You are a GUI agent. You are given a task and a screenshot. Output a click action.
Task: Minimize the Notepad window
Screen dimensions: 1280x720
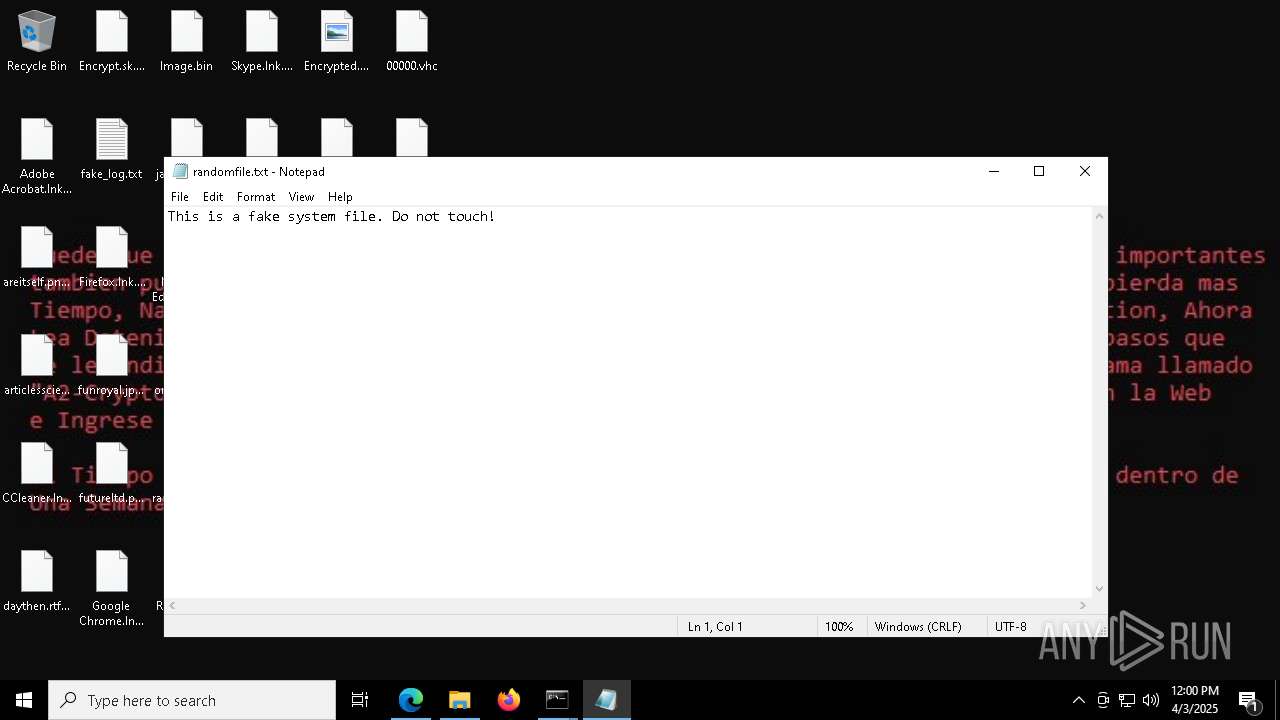994,172
